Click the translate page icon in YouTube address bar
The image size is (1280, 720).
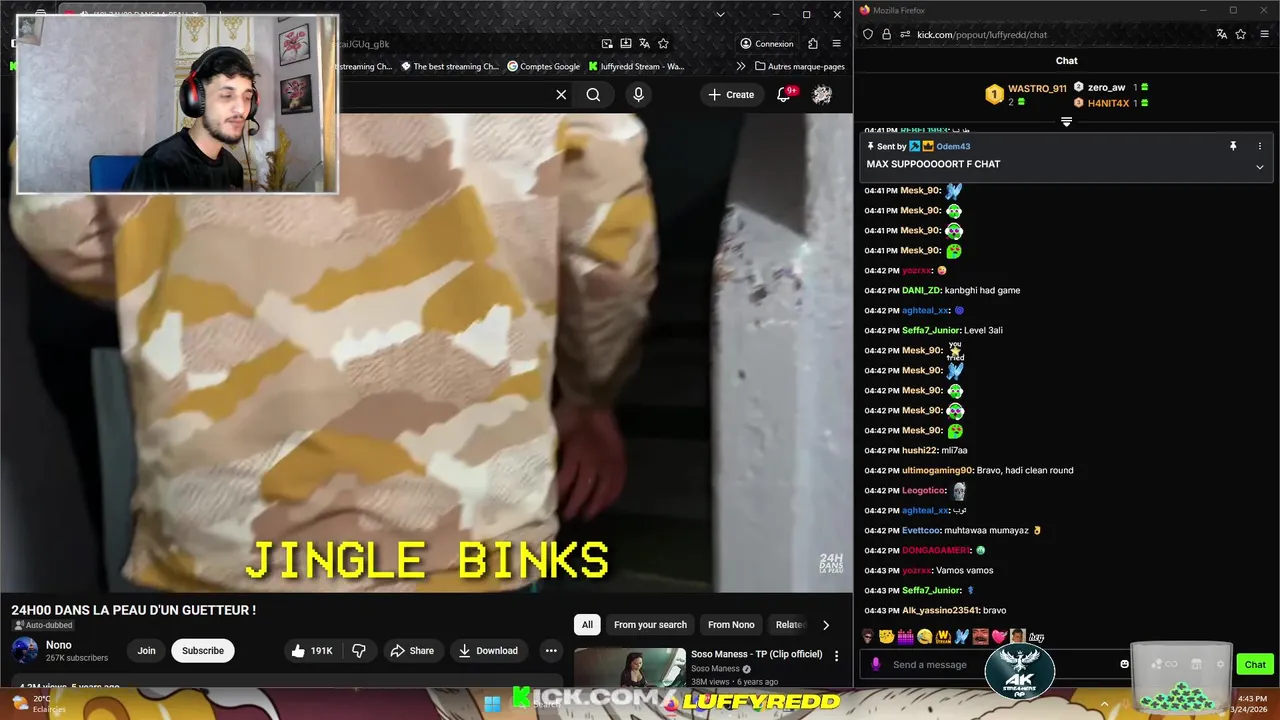[x=644, y=44]
